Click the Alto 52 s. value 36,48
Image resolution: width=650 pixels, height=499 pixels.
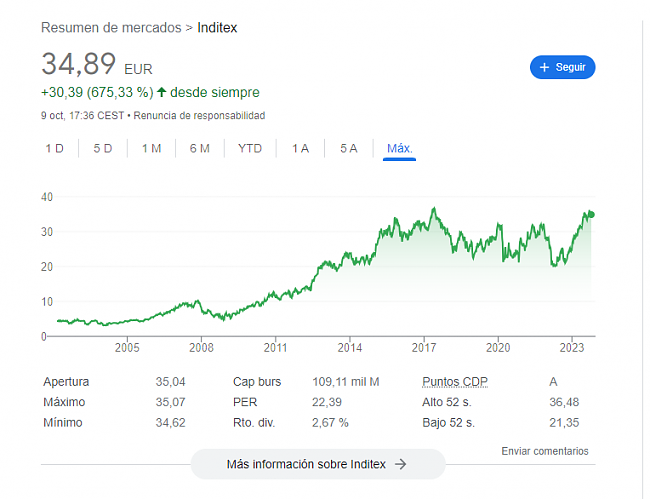click(564, 402)
